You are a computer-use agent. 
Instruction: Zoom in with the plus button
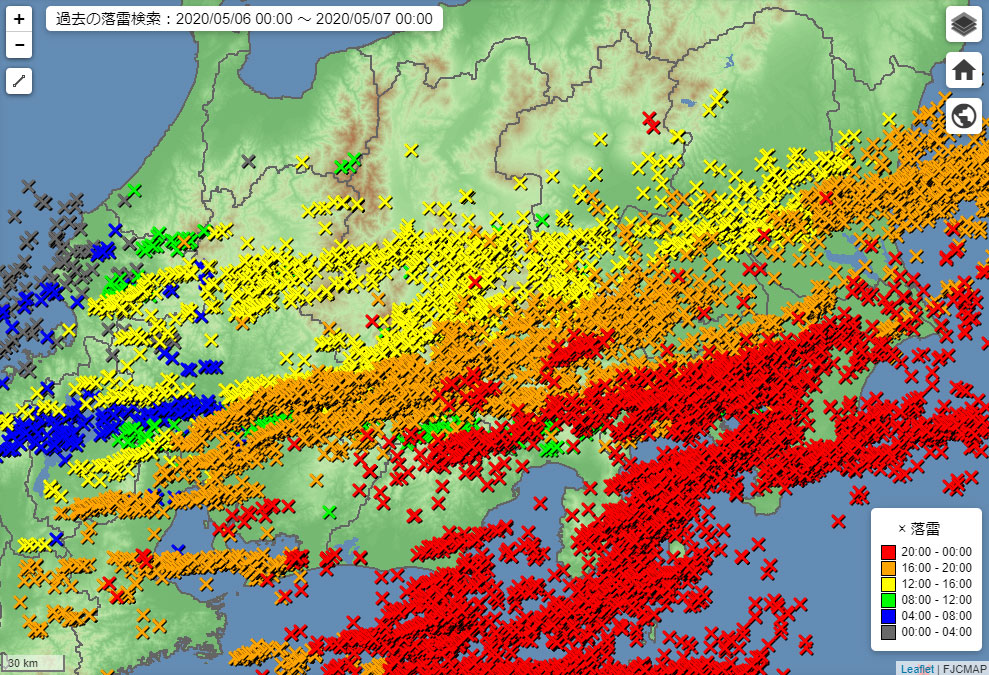[x=19, y=19]
